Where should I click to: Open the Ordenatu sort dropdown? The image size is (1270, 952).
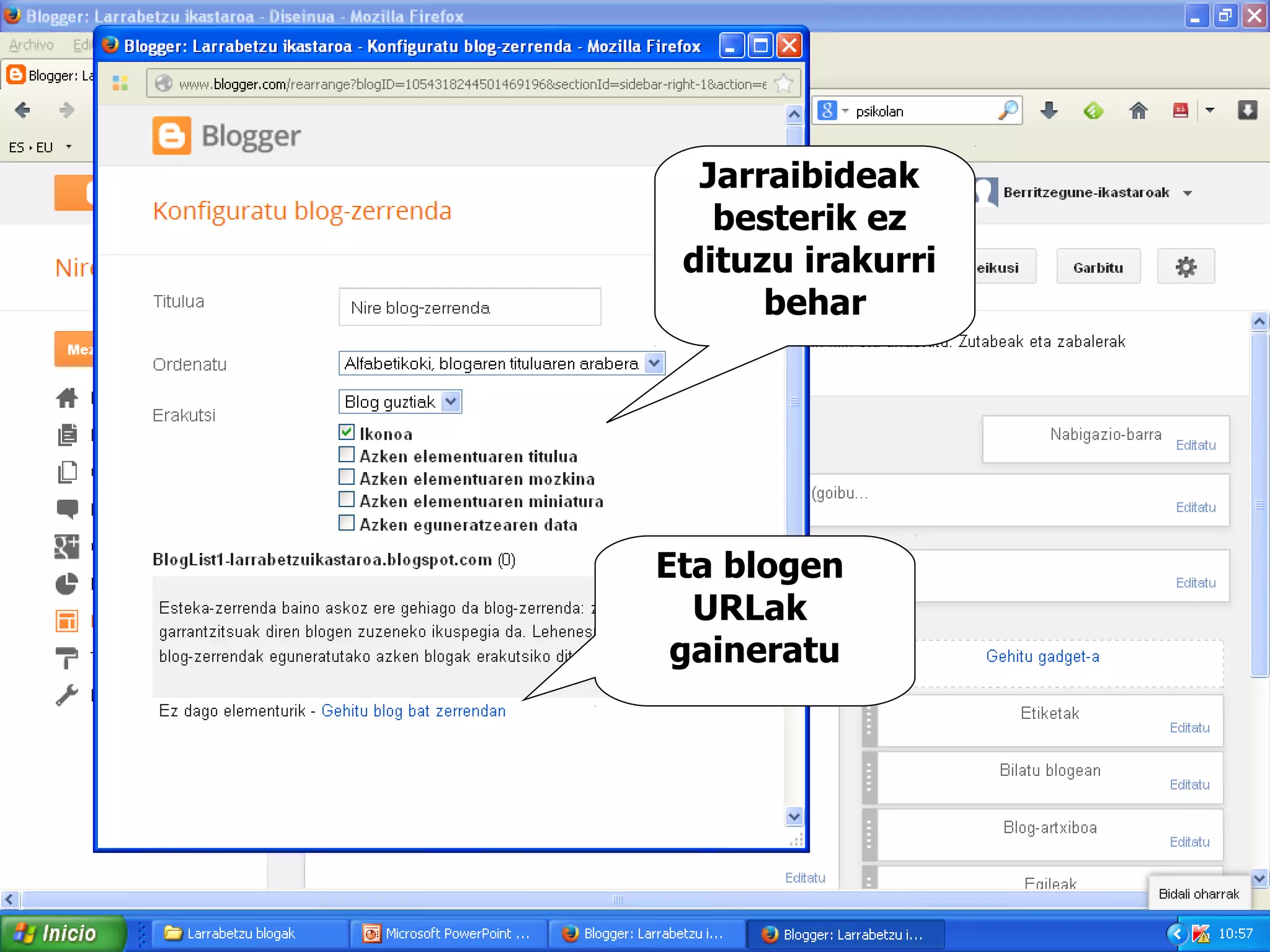[502, 363]
